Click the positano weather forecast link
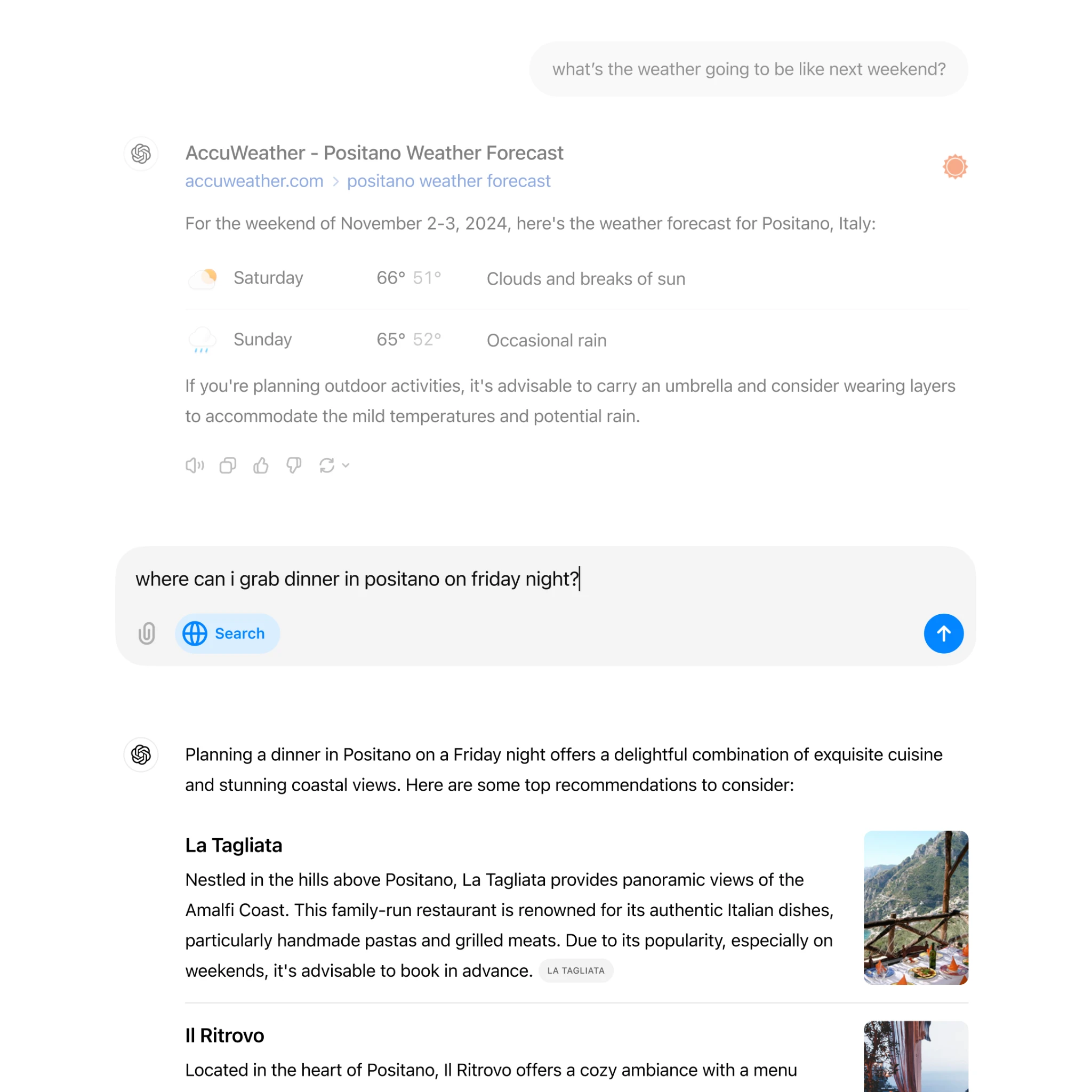Viewport: 1092px width, 1092px height. (x=449, y=181)
